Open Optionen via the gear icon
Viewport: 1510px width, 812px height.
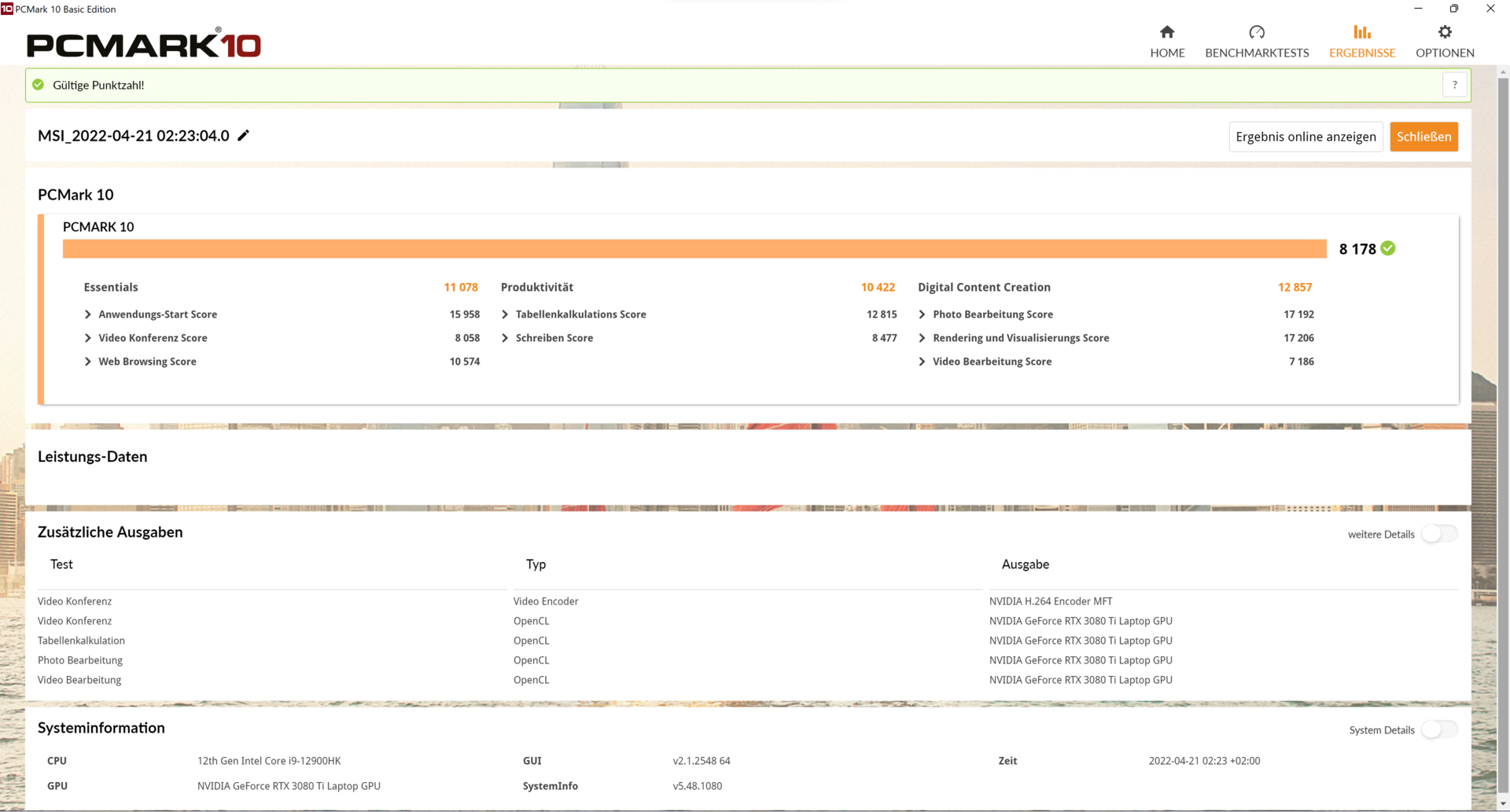pos(1444,32)
